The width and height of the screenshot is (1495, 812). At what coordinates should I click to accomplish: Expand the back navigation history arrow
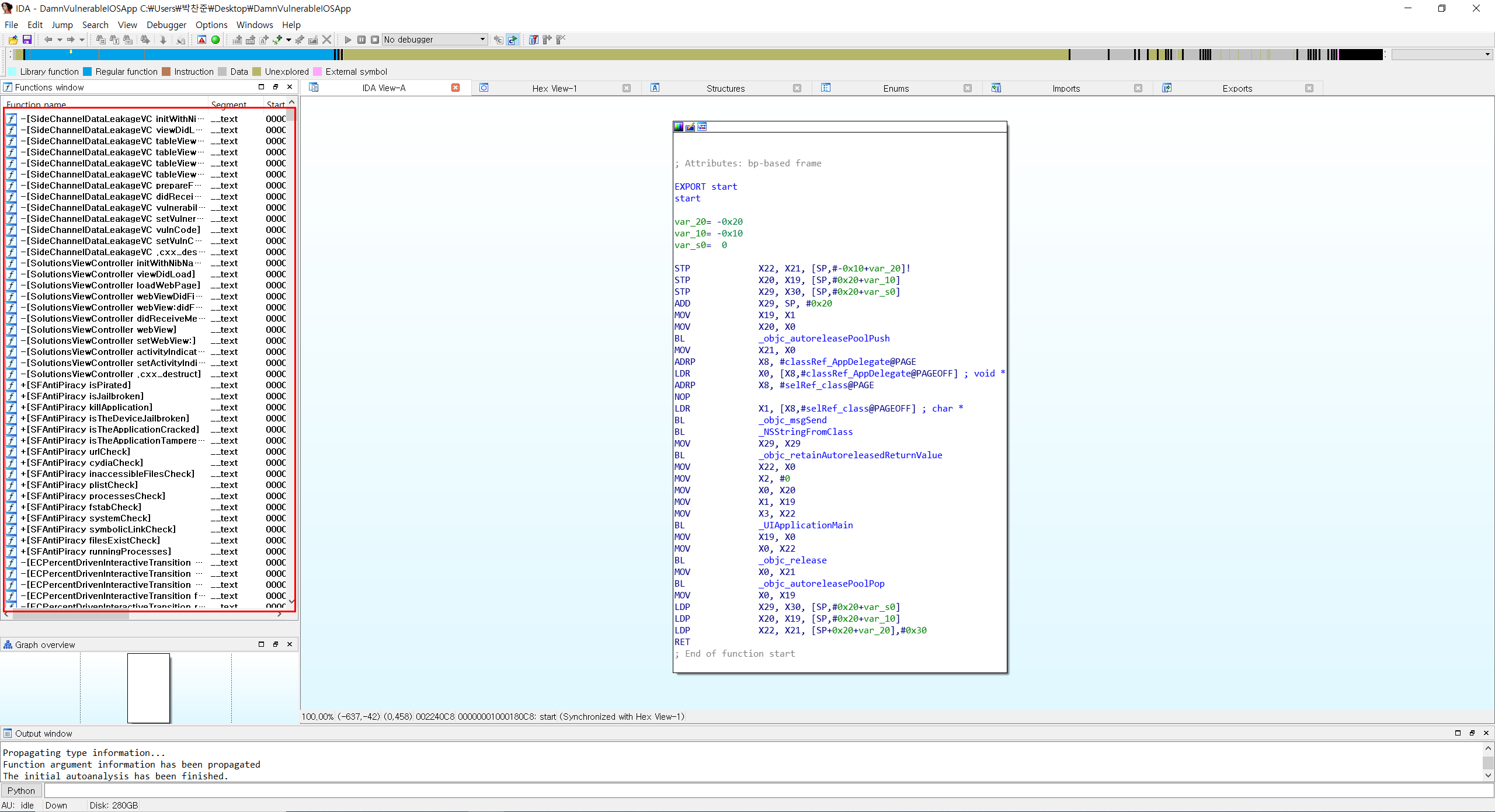click(x=60, y=40)
